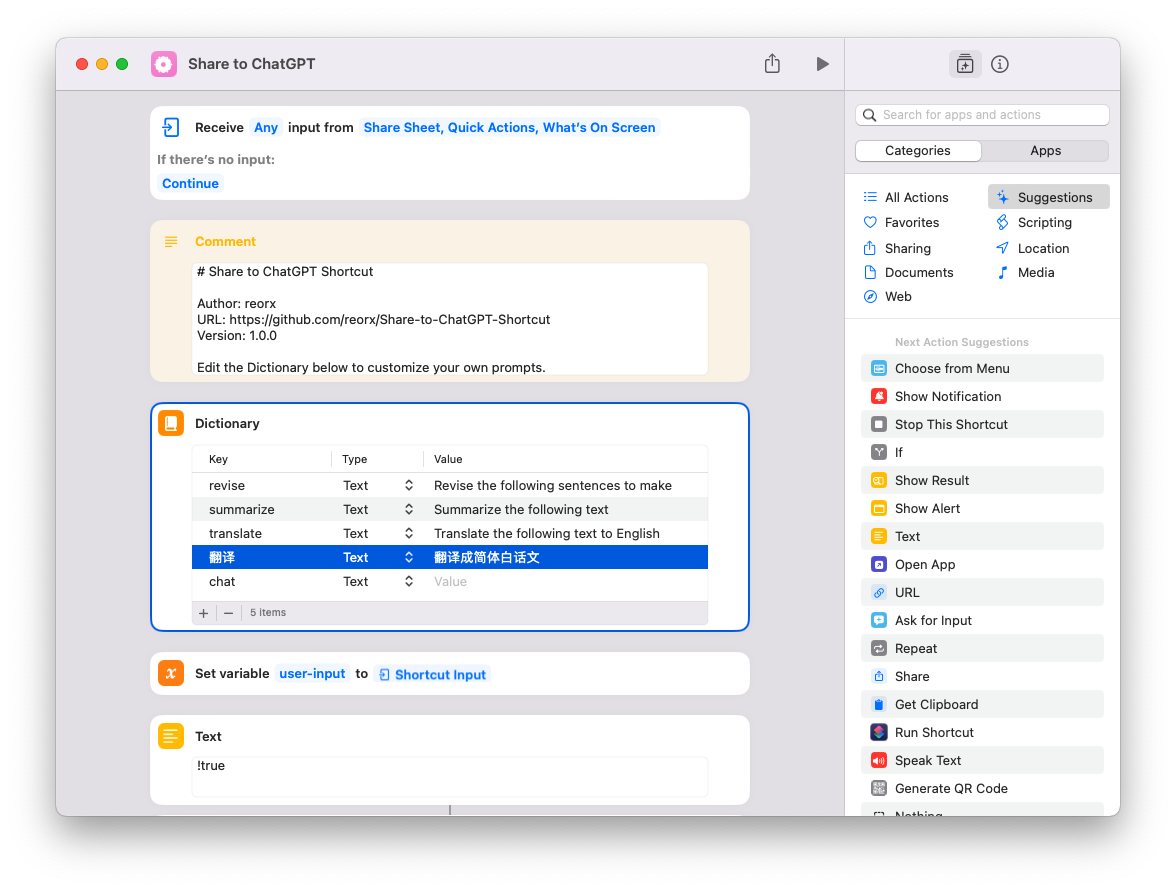1176x890 pixels.
Task: Add the Text suggestion action
Action: 982,536
